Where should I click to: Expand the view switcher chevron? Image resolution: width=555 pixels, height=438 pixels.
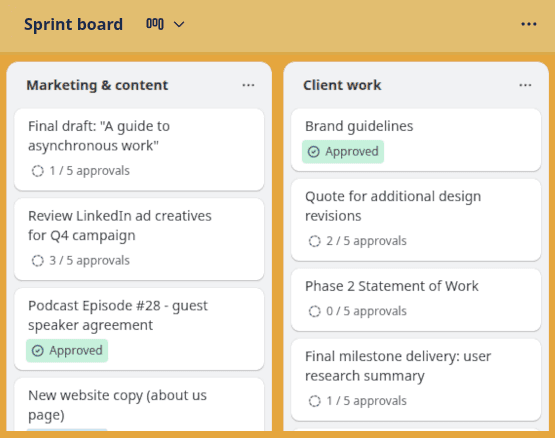179,24
